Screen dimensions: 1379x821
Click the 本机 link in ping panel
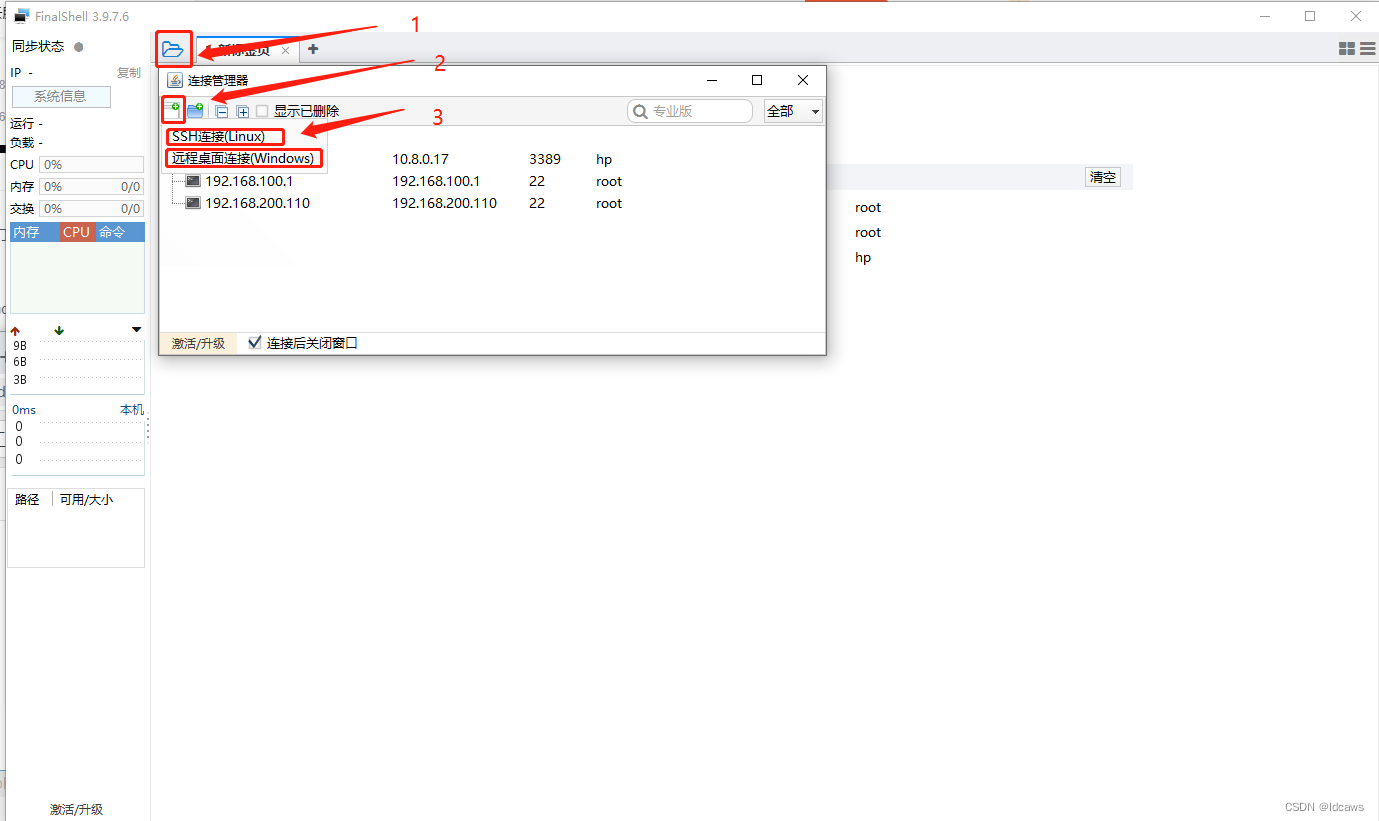(132, 410)
